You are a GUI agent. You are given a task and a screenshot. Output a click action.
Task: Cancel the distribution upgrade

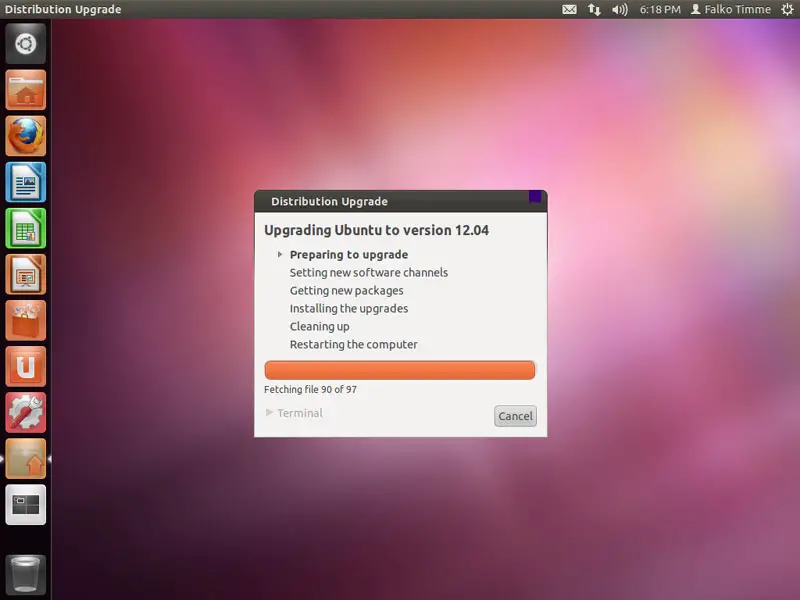[515, 416]
